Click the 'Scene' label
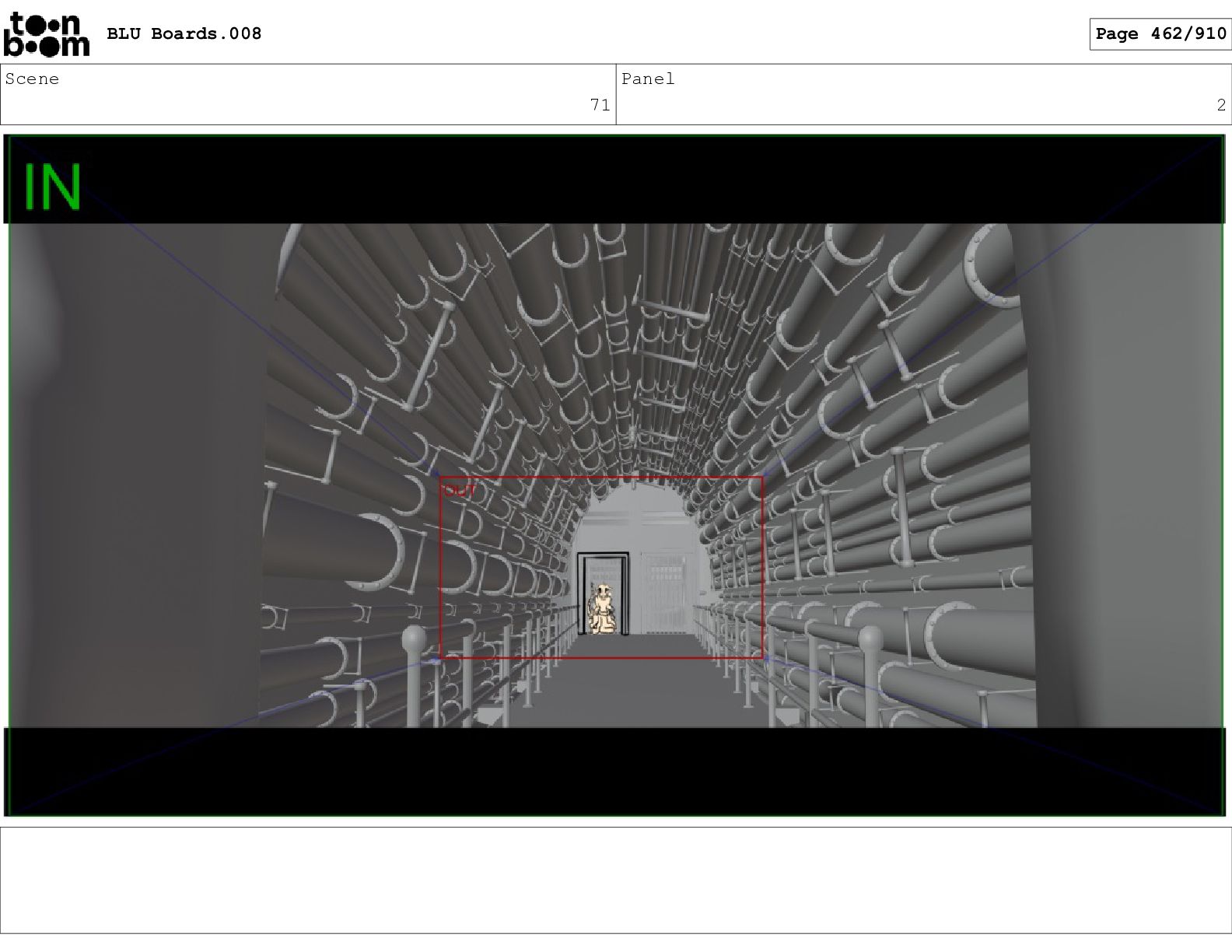The width and height of the screenshot is (1232, 952). pyautogui.click(x=32, y=79)
